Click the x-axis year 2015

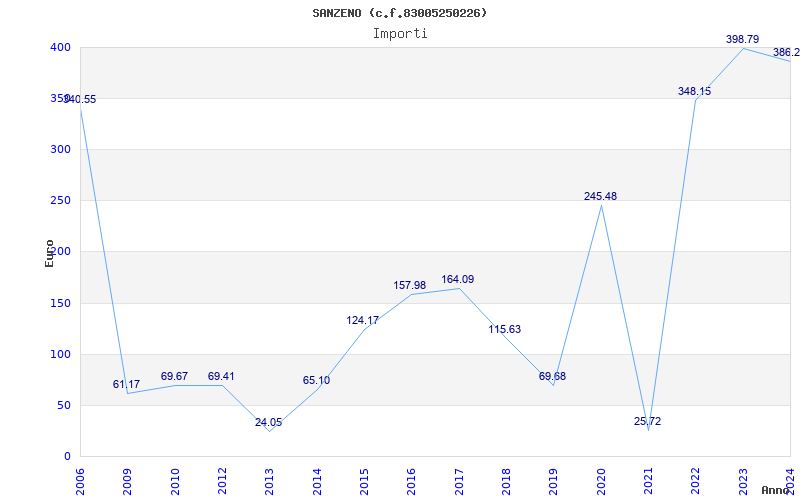click(x=364, y=482)
